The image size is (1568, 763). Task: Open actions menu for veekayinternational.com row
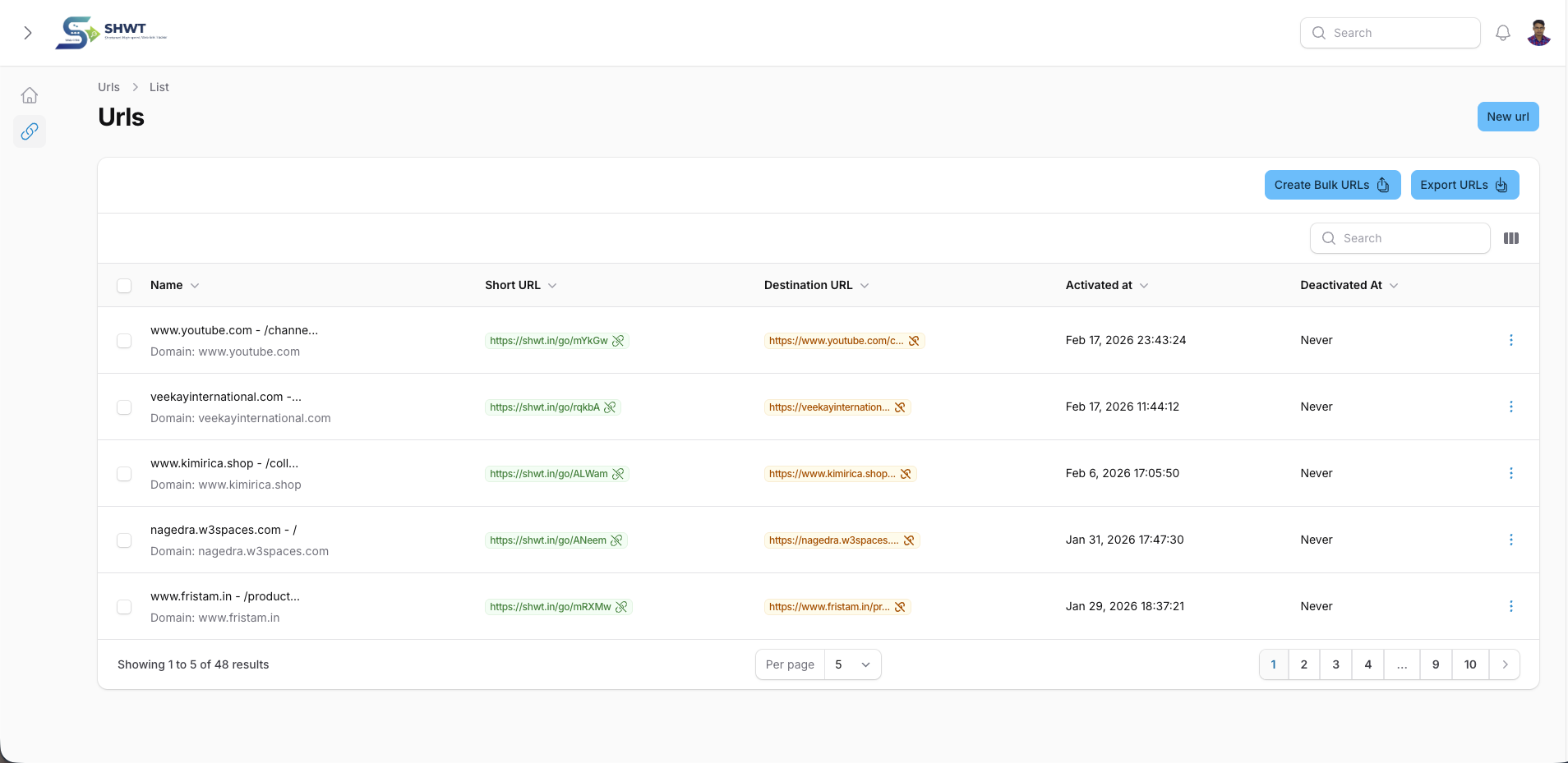pos(1510,407)
